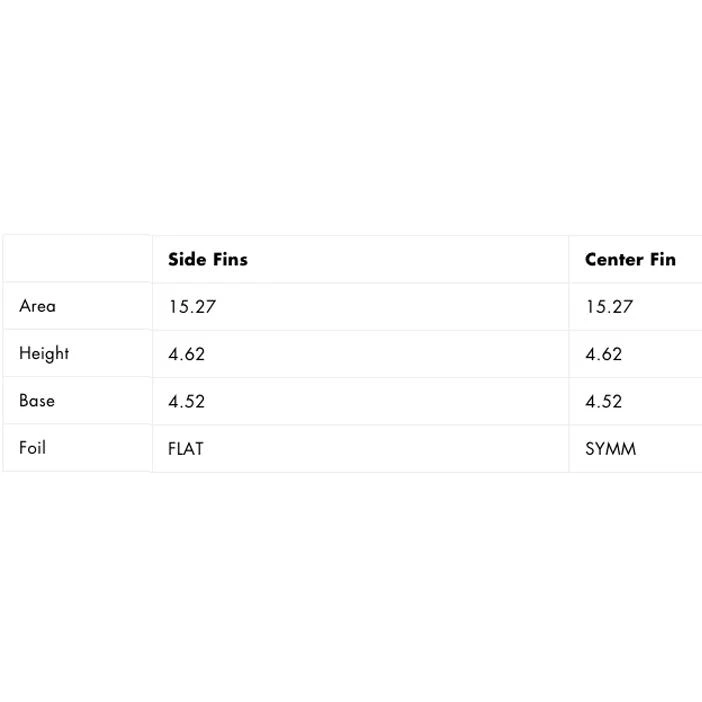Pick the Side Fins Height value 4.62
Screen dimensions: 702x702
[x=186, y=354]
